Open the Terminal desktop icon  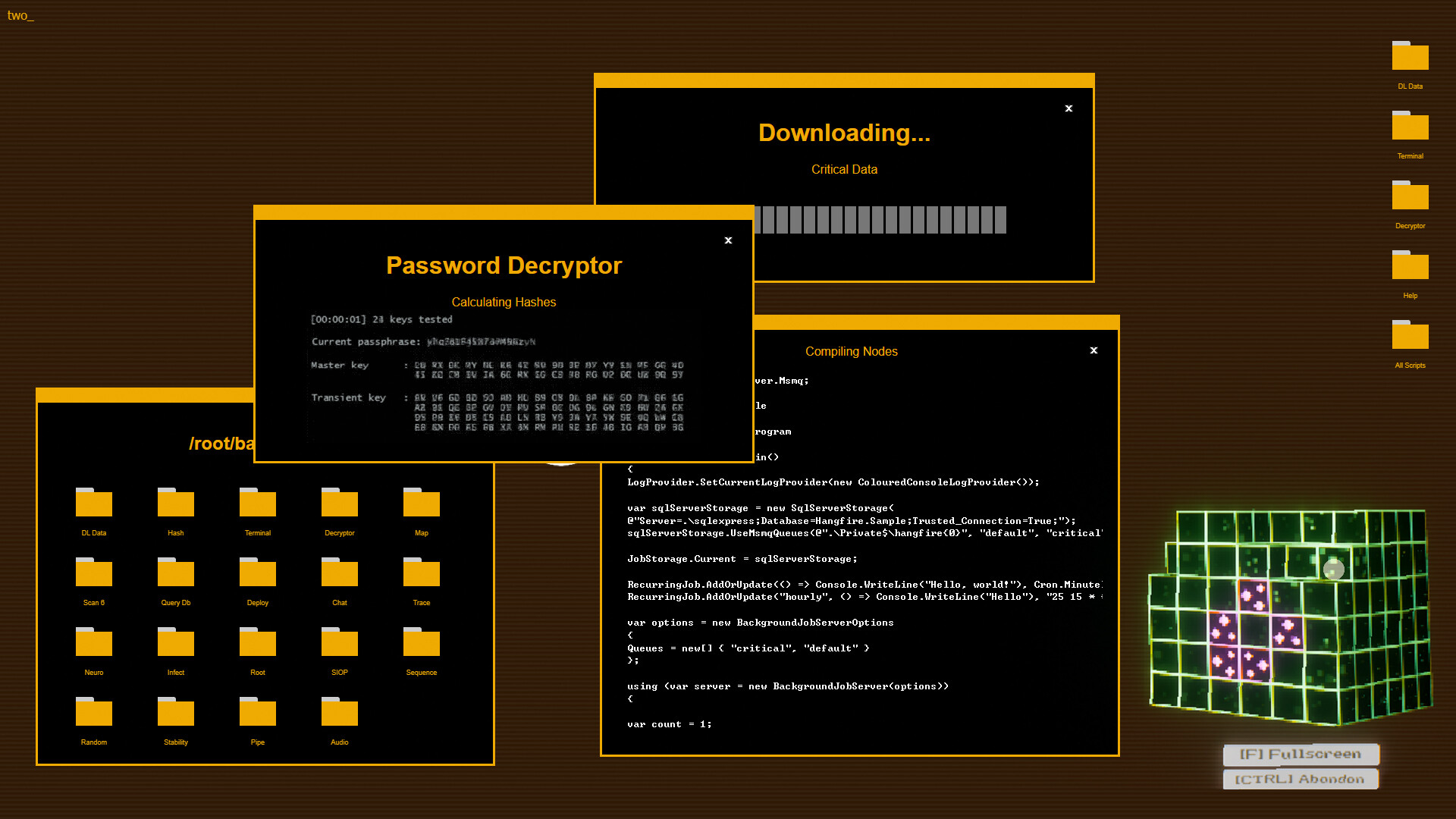1409,126
